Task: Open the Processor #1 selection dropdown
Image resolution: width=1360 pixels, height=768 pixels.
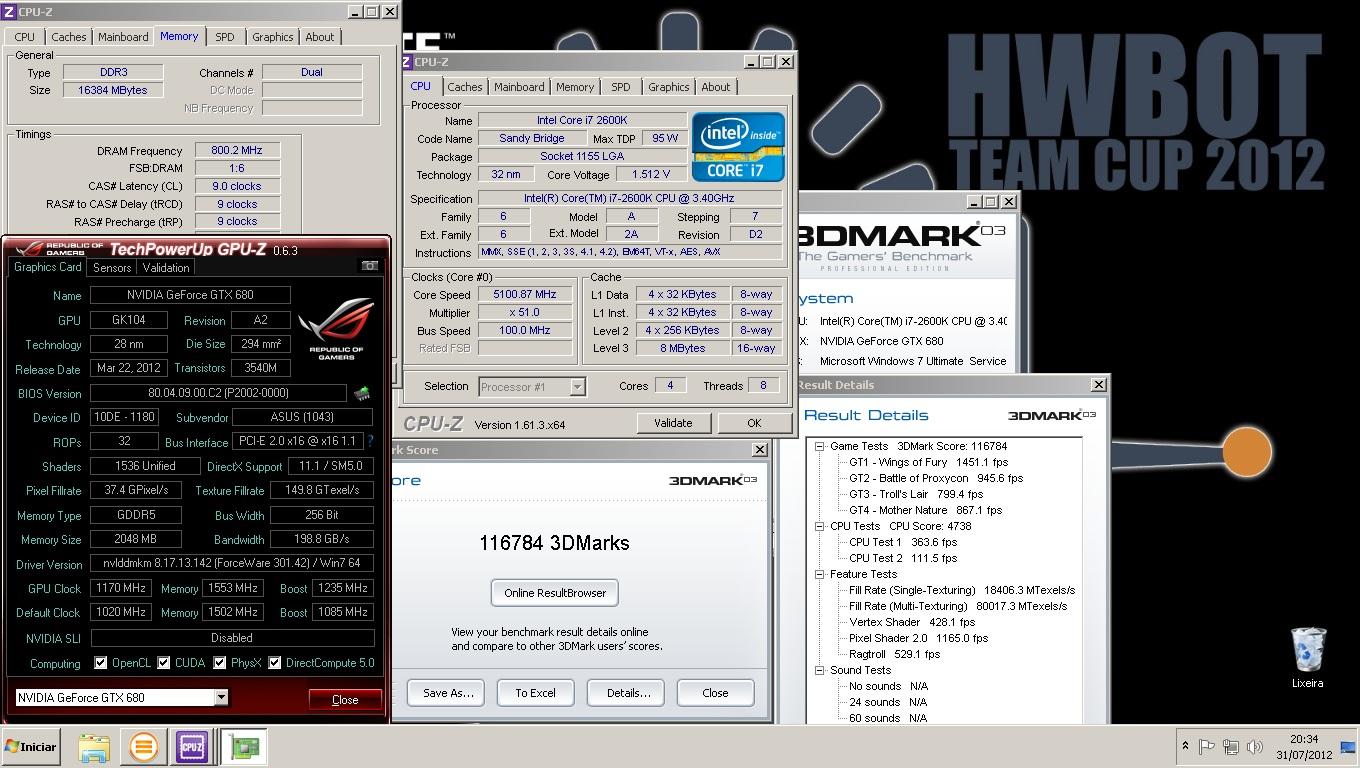Action: point(577,386)
